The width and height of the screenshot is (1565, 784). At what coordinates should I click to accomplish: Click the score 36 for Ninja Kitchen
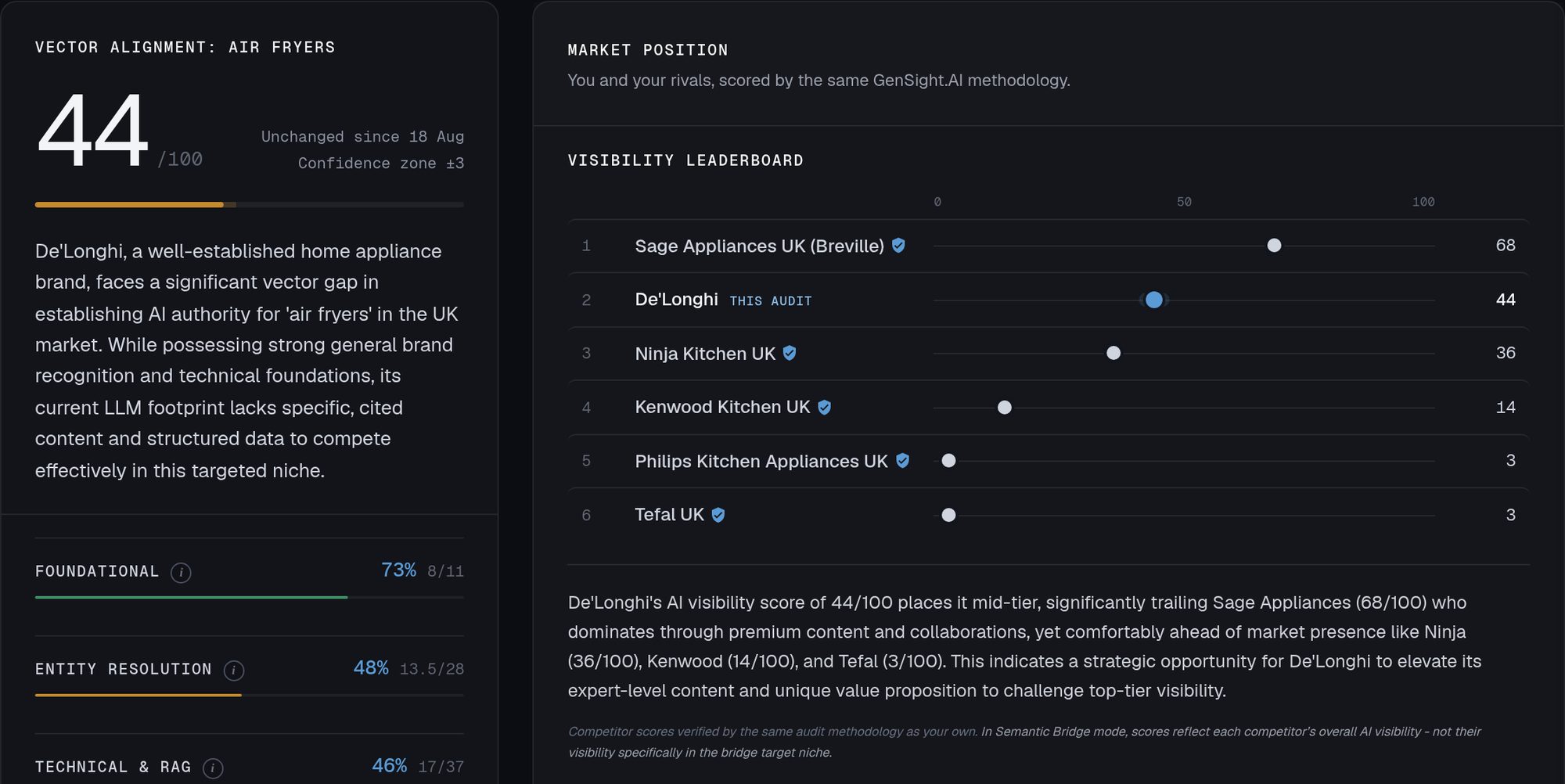pos(1506,353)
